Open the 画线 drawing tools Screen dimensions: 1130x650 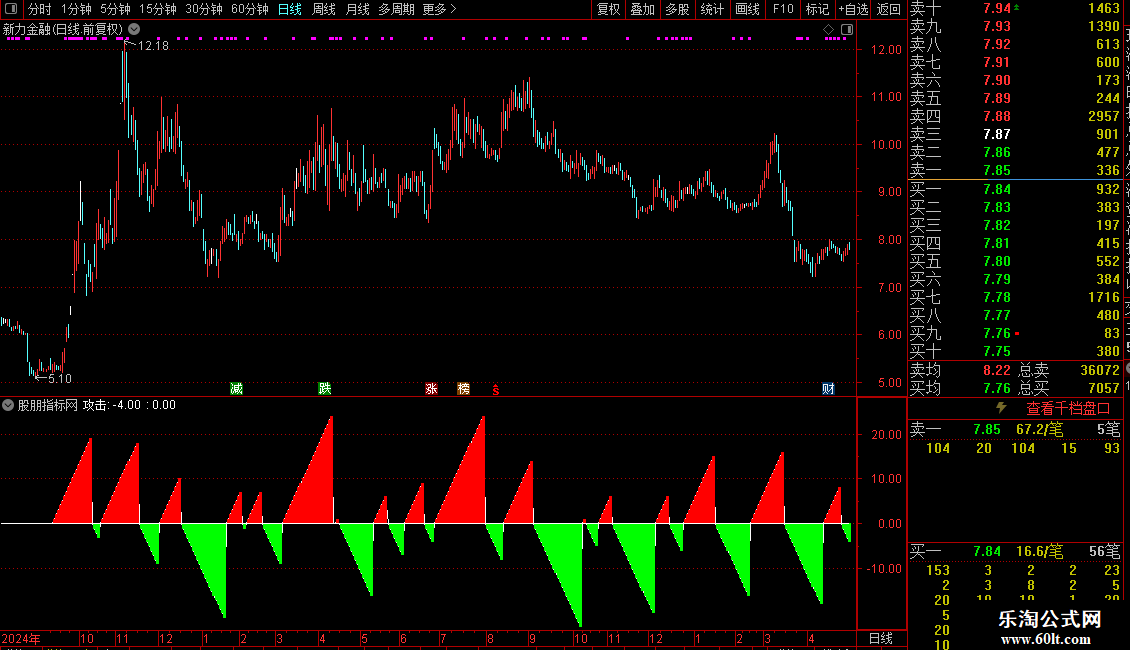(x=747, y=9)
